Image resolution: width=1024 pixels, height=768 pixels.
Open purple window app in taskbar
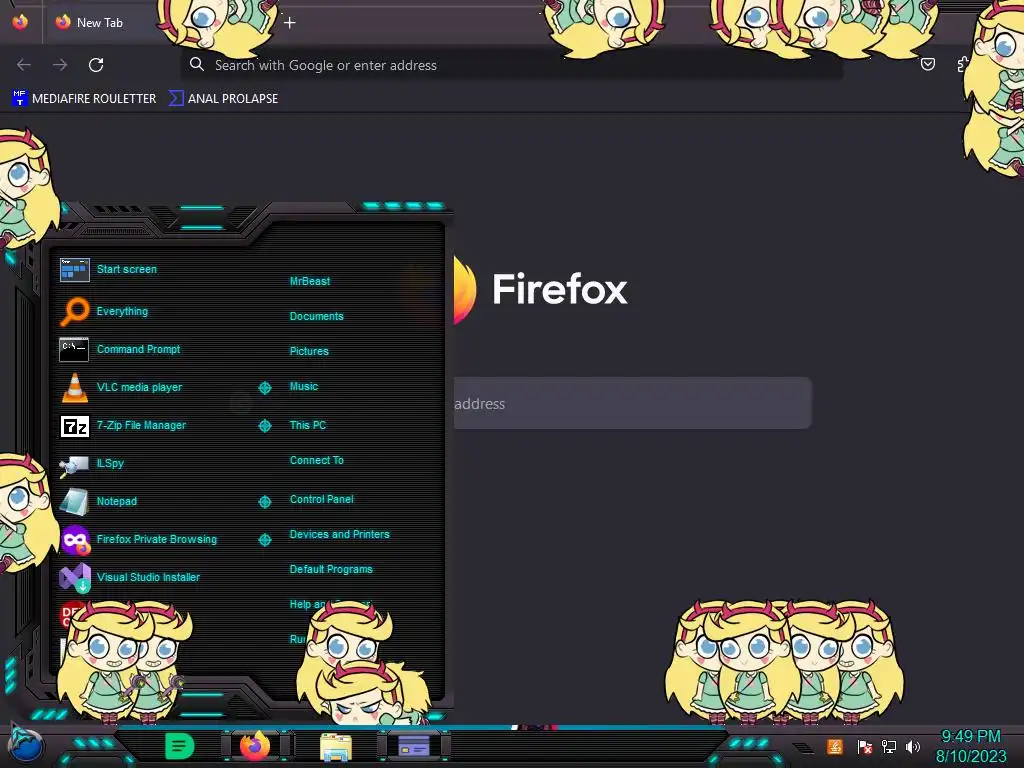point(413,746)
